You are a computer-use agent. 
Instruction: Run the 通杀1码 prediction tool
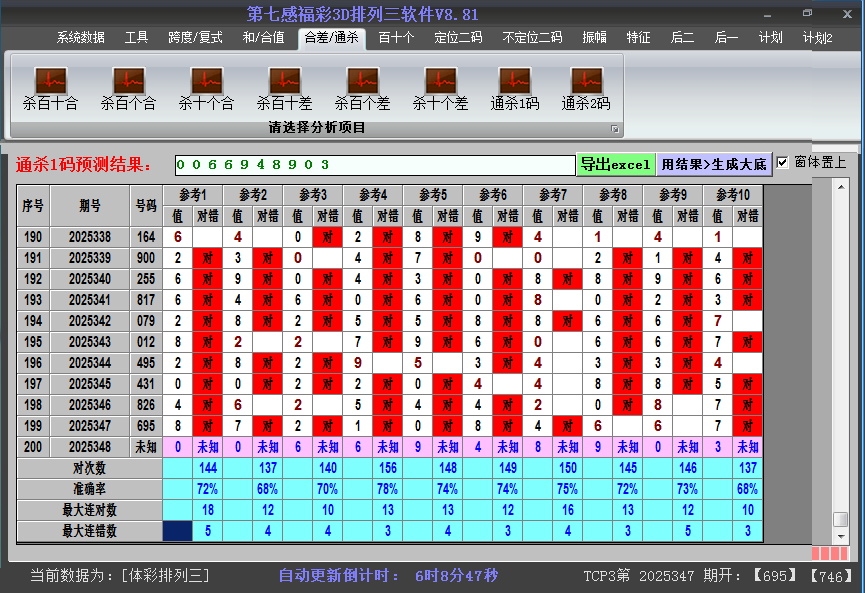517,85
